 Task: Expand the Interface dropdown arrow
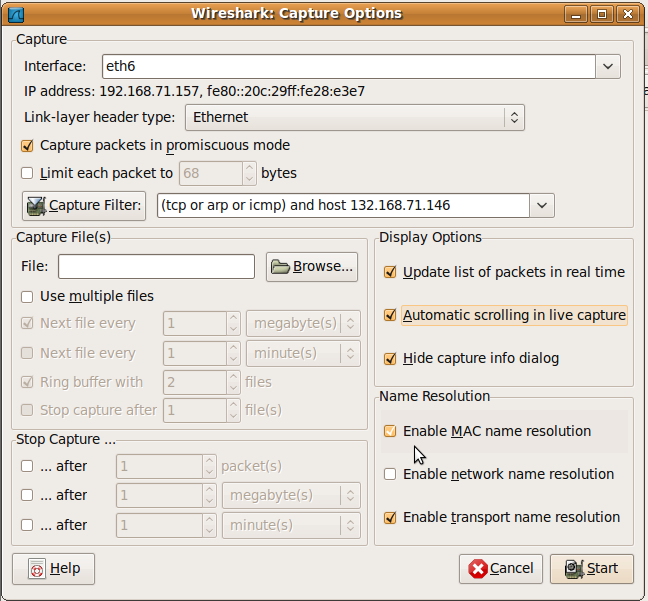click(608, 67)
